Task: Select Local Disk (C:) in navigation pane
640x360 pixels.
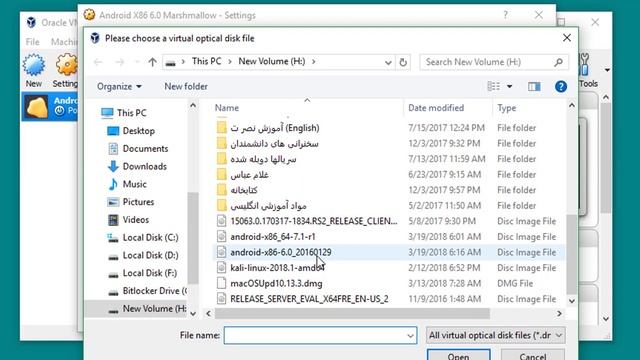Action: [x=143, y=238]
